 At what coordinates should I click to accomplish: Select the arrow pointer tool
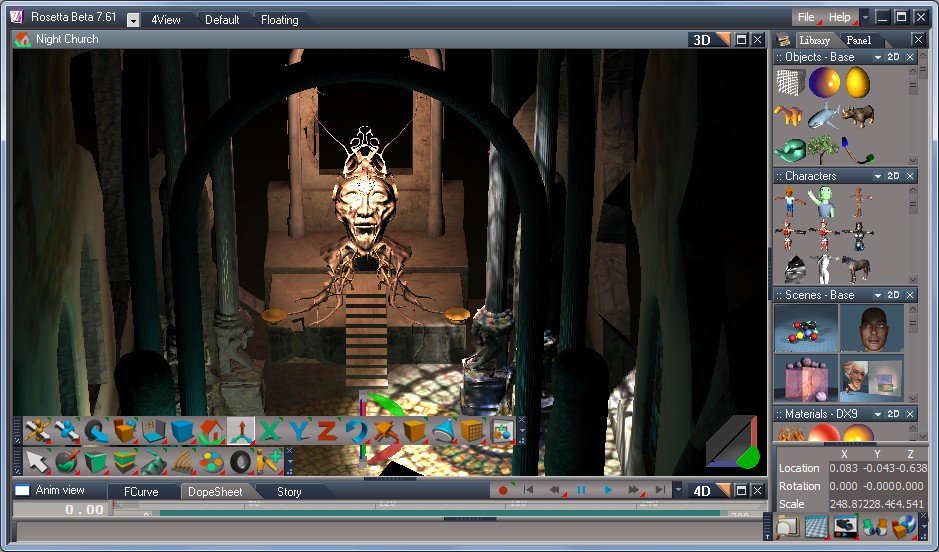point(37,461)
